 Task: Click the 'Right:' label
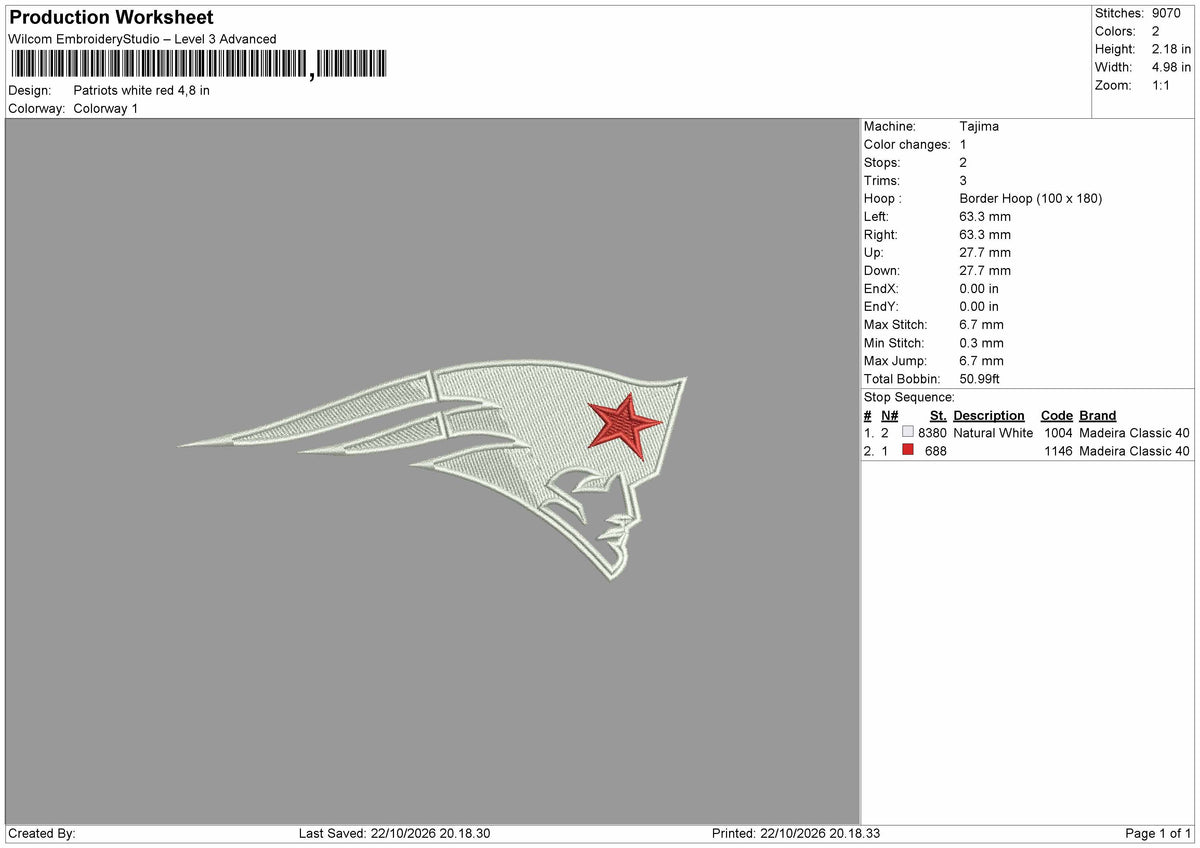pyautogui.click(x=881, y=234)
